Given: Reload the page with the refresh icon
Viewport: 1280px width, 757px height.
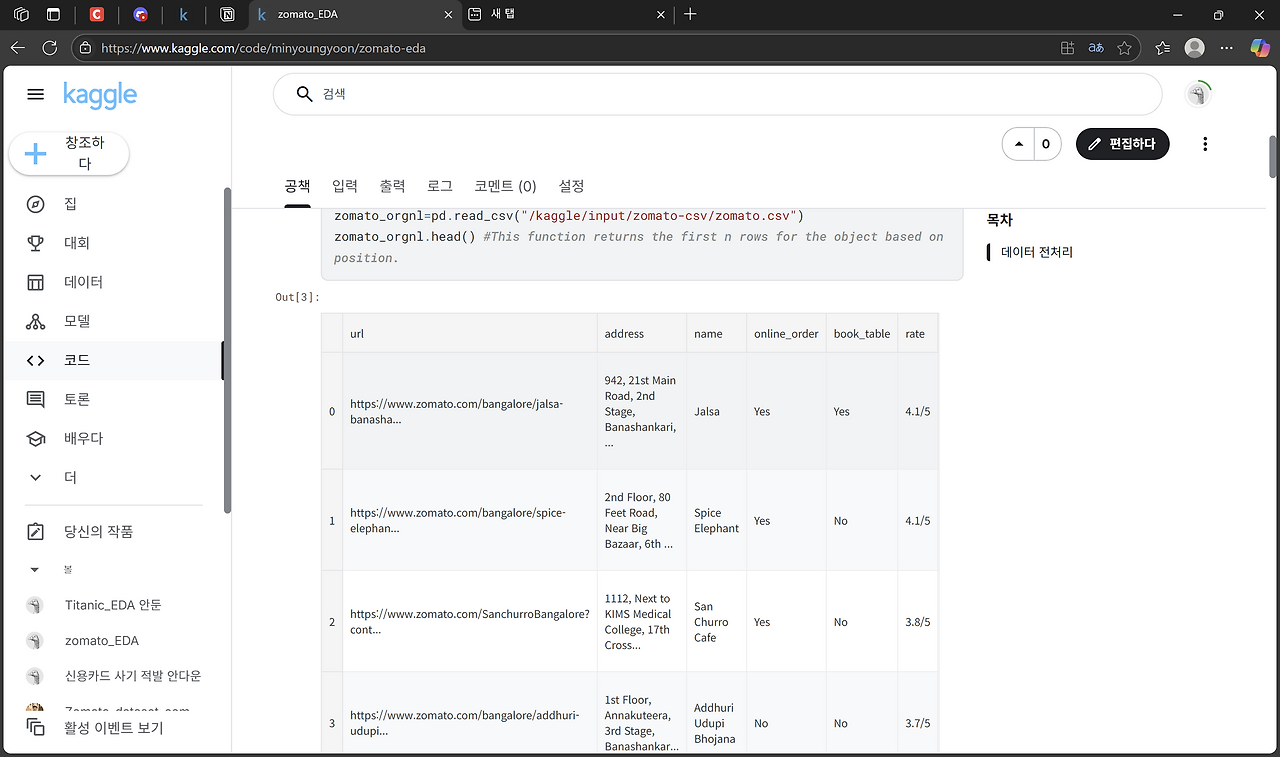Looking at the screenshot, I should (50, 47).
